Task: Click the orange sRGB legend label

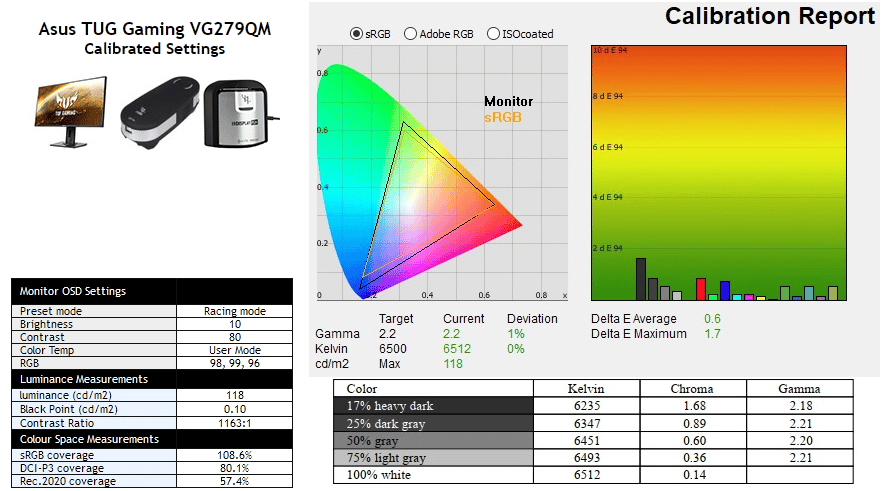Action: [502, 117]
